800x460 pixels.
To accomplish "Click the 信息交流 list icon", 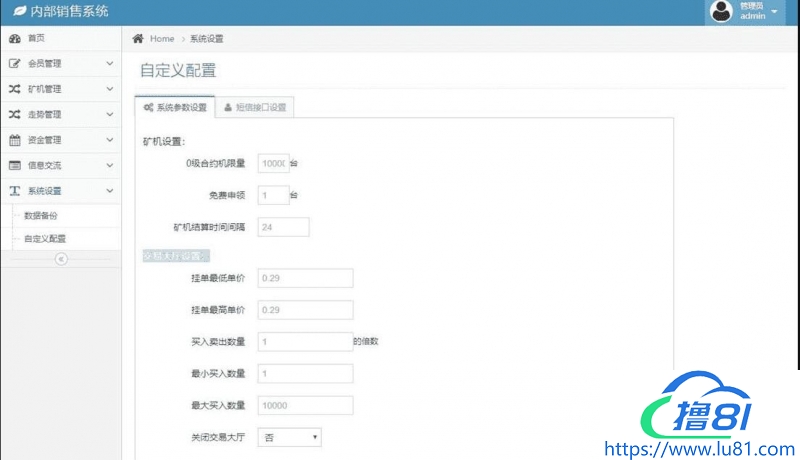I will coord(15,165).
